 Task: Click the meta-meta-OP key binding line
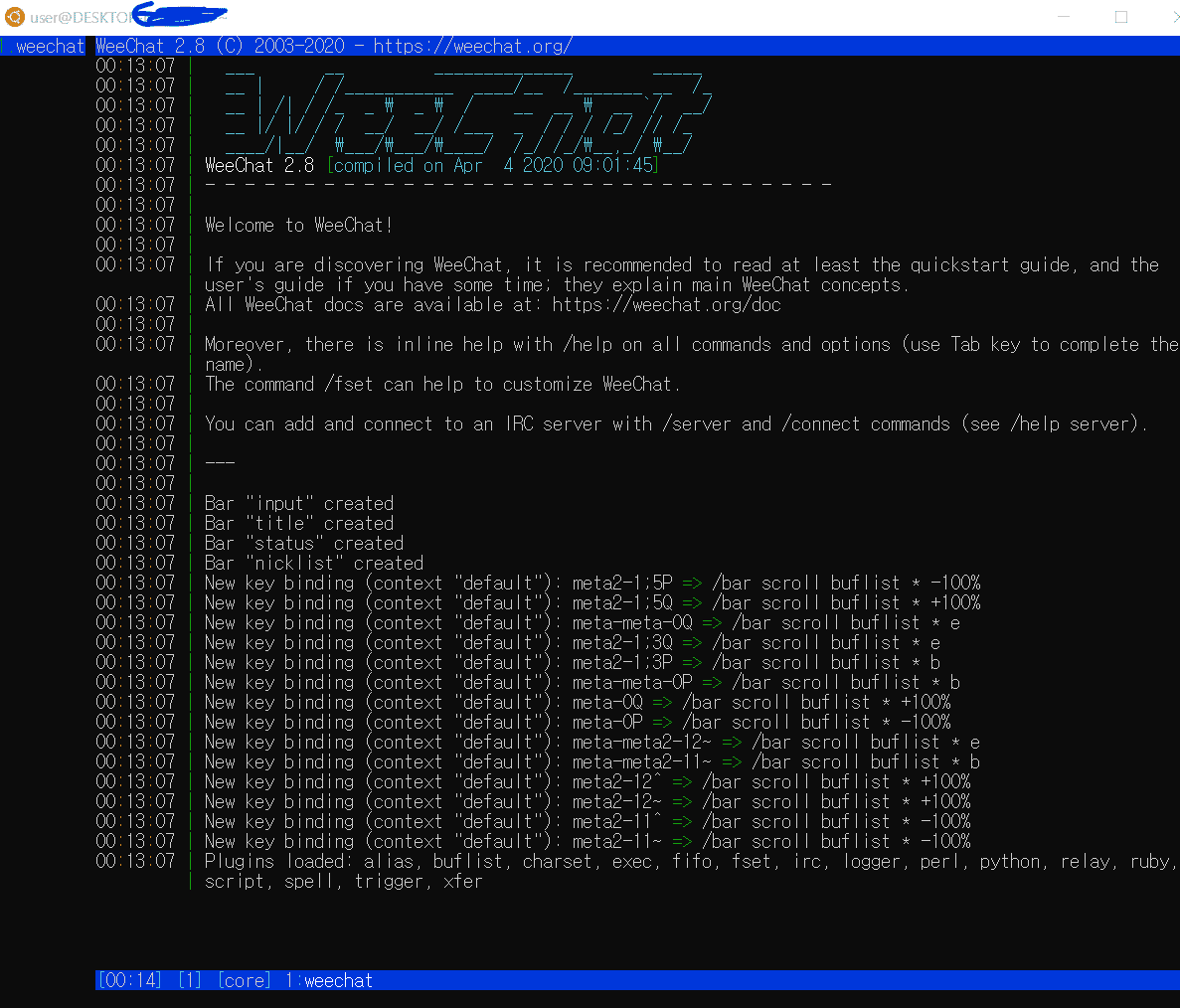(583, 683)
